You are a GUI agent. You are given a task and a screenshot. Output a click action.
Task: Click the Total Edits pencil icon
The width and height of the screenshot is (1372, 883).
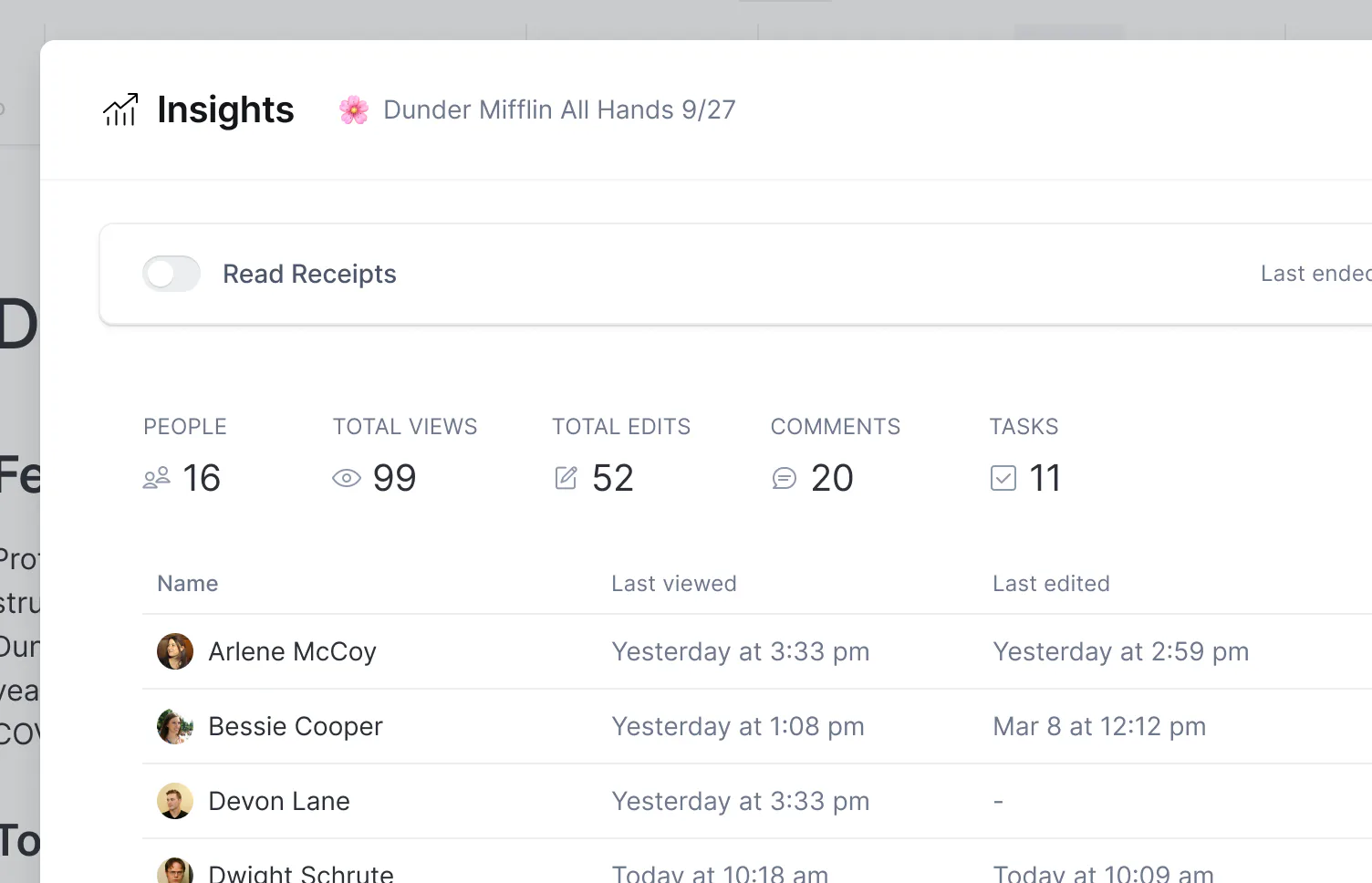[566, 478]
